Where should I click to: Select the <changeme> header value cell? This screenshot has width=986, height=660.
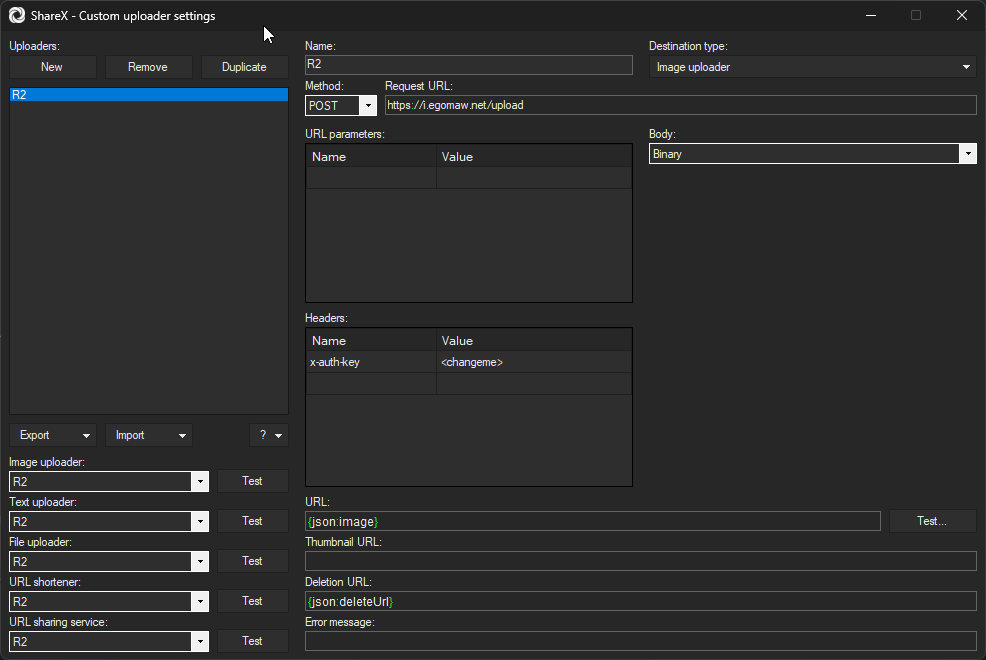click(x=534, y=362)
